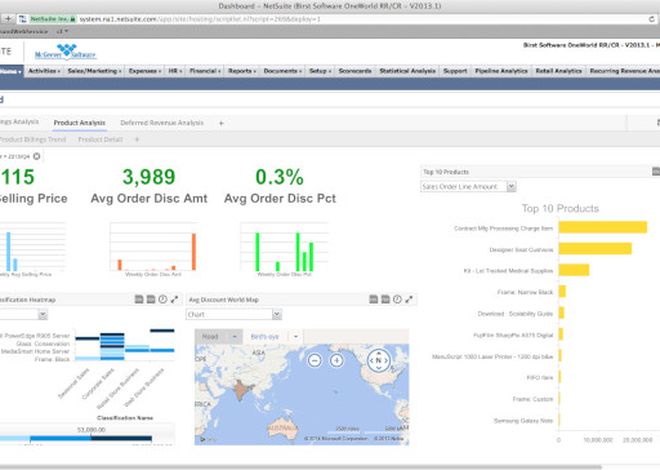This screenshot has width=660, height=470.
Task: Open the HR menu
Action: (175, 71)
